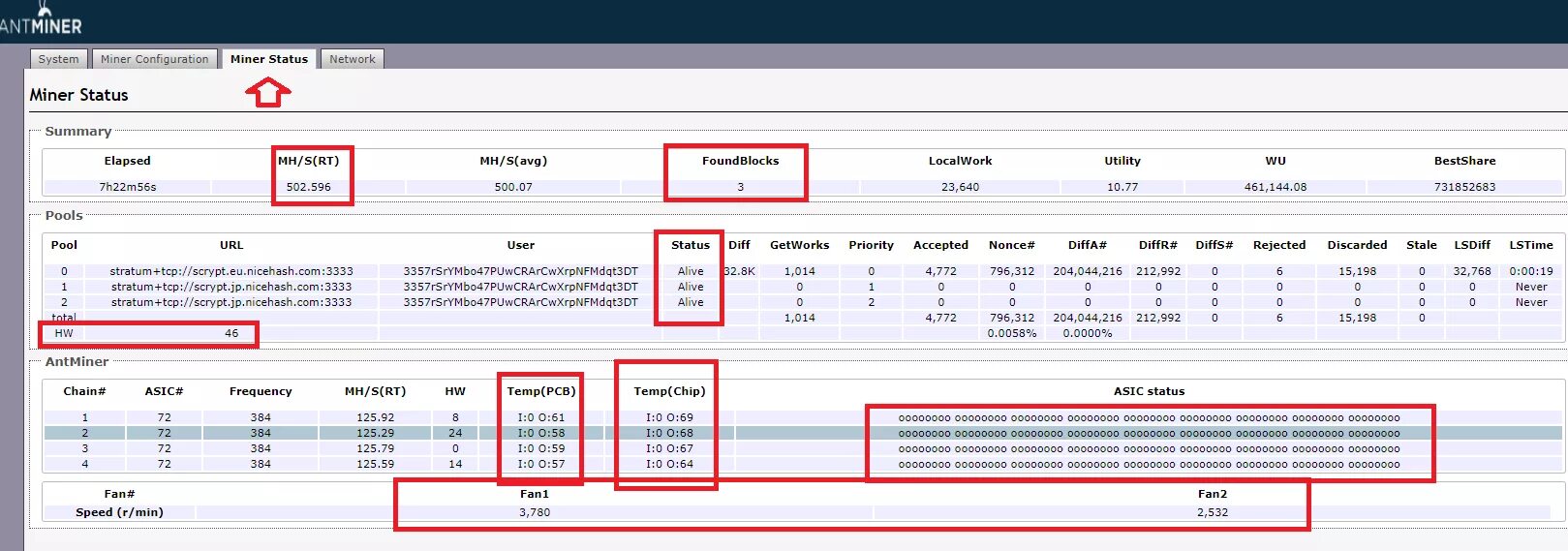Click the pool 0 Discarded value 15,198
Image resolution: width=1568 pixels, height=551 pixels.
pyautogui.click(x=1357, y=271)
